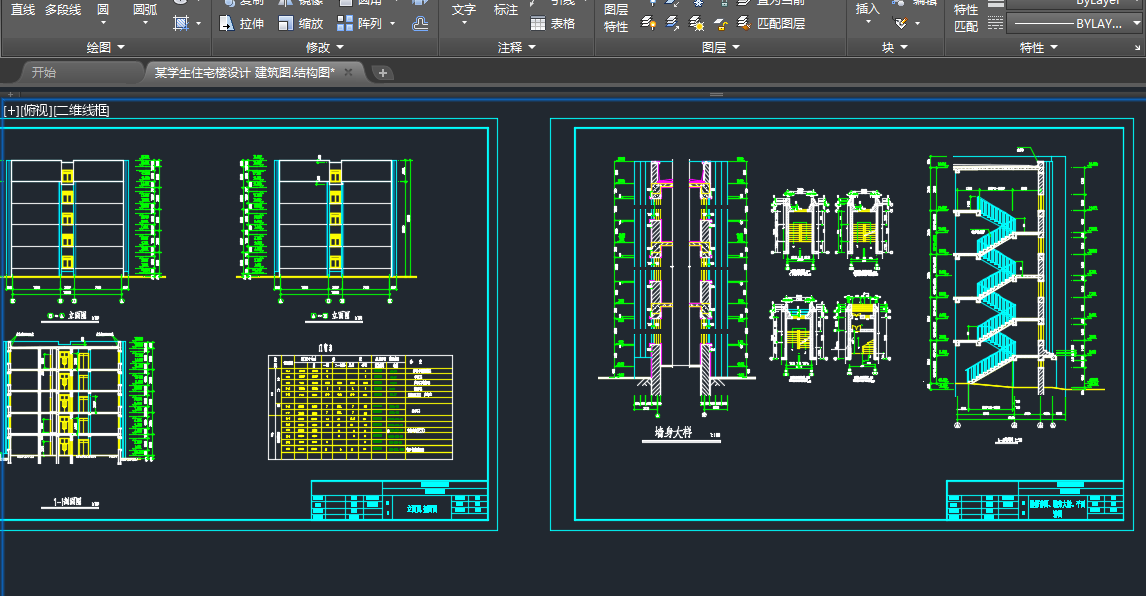1146x596 pixels.
Task: Open the Circle (圆) dropdown arrow
Action: point(104,24)
